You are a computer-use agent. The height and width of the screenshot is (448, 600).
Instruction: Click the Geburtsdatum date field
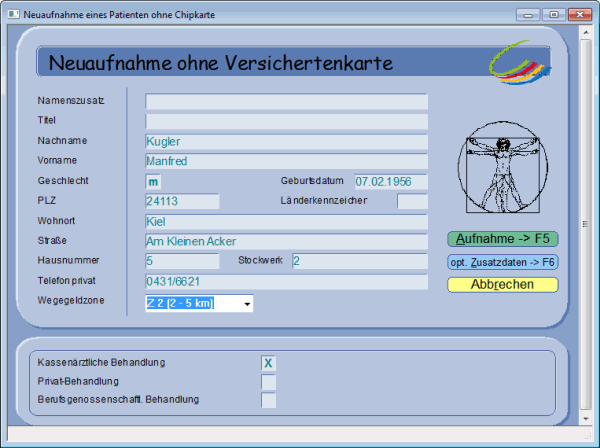[x=390, y=182]
